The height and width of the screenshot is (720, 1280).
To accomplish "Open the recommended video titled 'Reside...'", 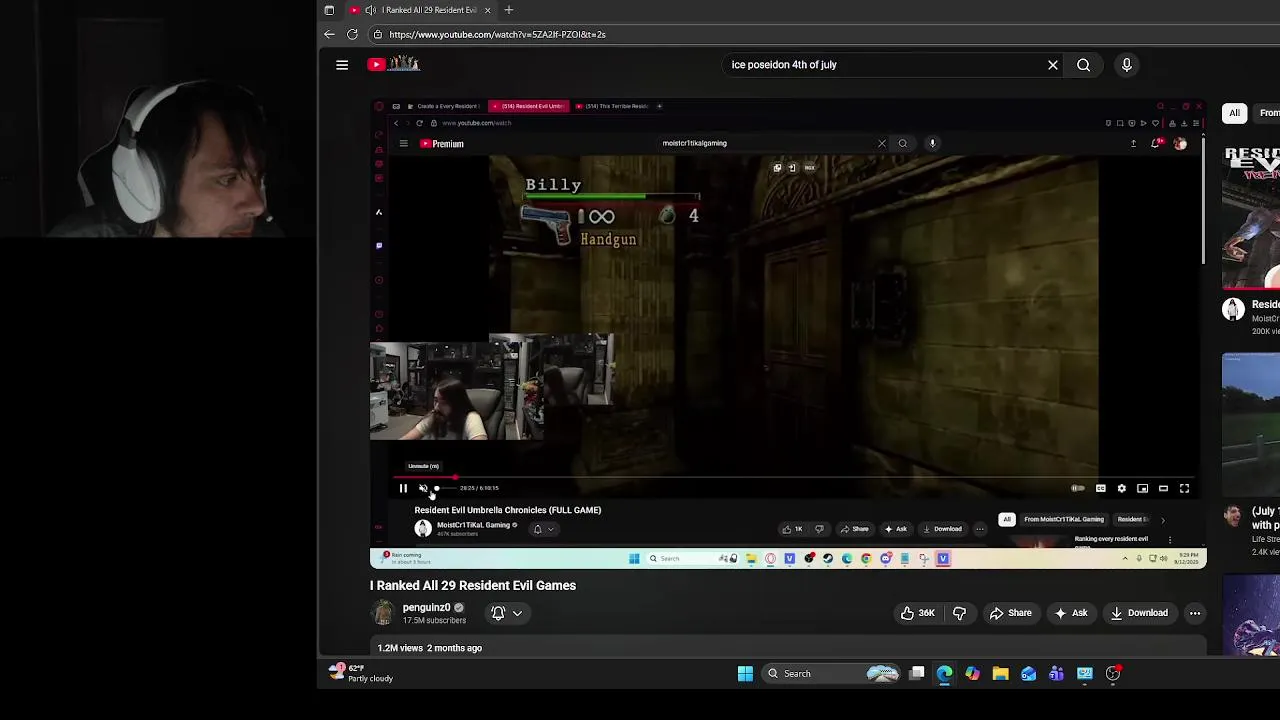I will coord(1265,304).
